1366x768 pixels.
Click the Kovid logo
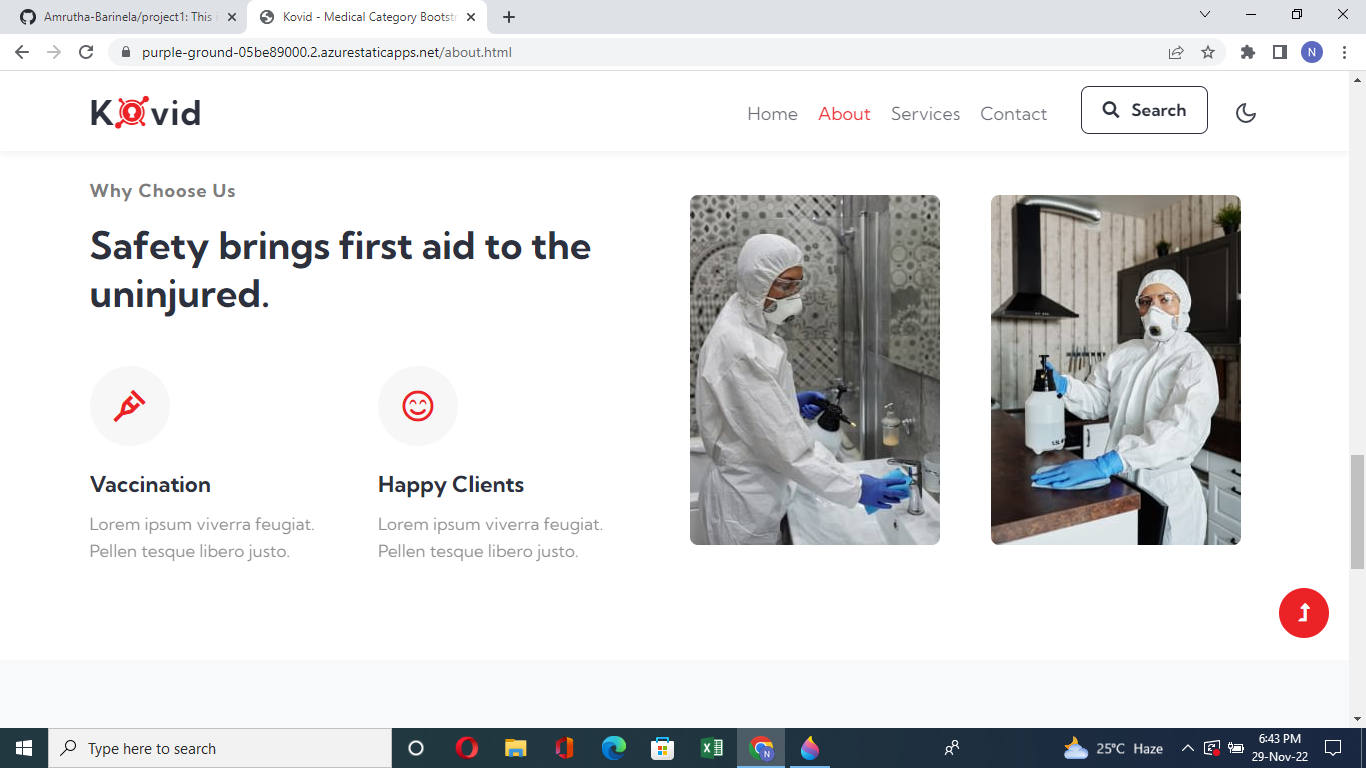point(144,112)
